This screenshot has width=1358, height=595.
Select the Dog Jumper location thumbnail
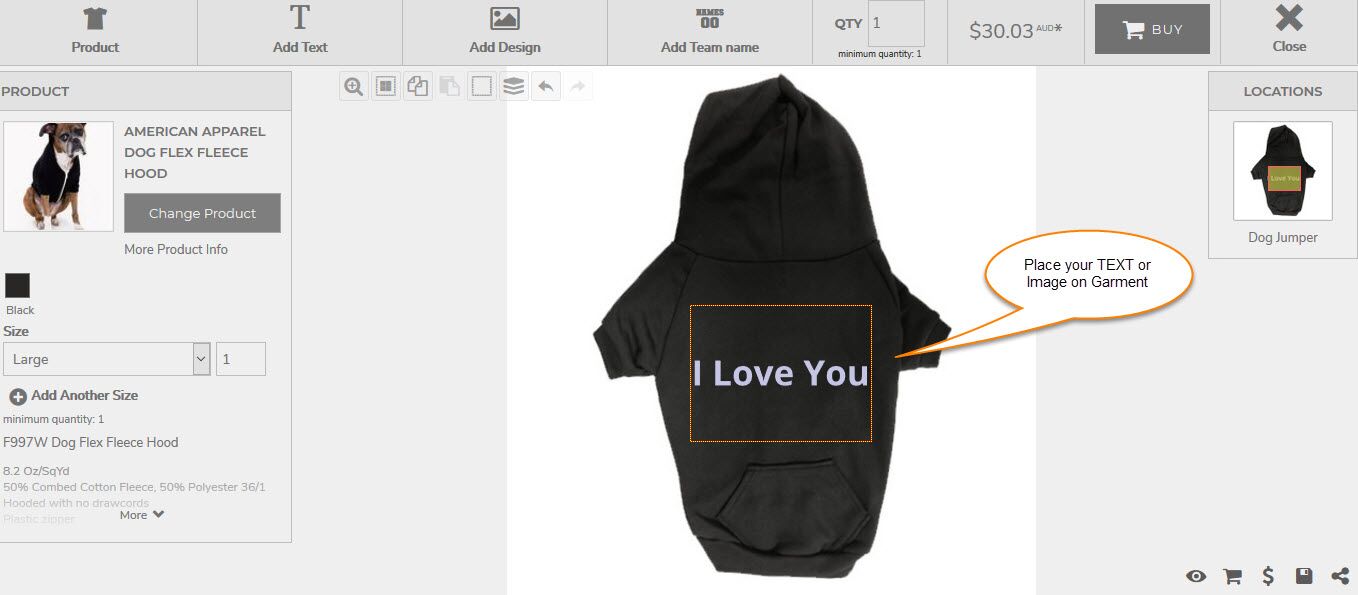pos(1282,172)
